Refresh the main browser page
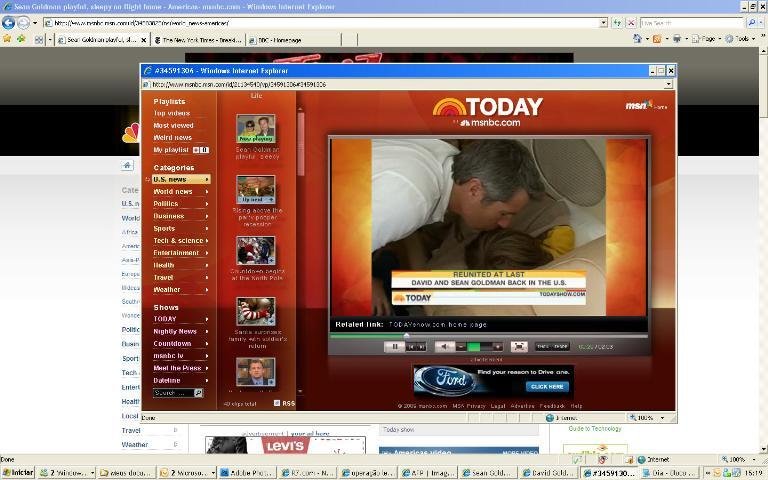 pos(618,23)
